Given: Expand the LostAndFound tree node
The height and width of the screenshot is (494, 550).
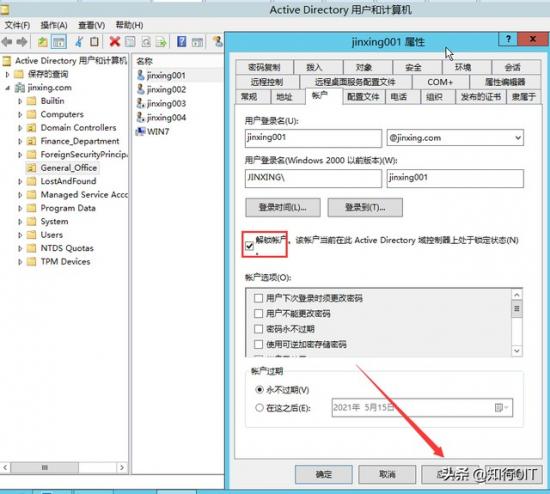Looking at the screenshot, I should (x=20, y=181).
